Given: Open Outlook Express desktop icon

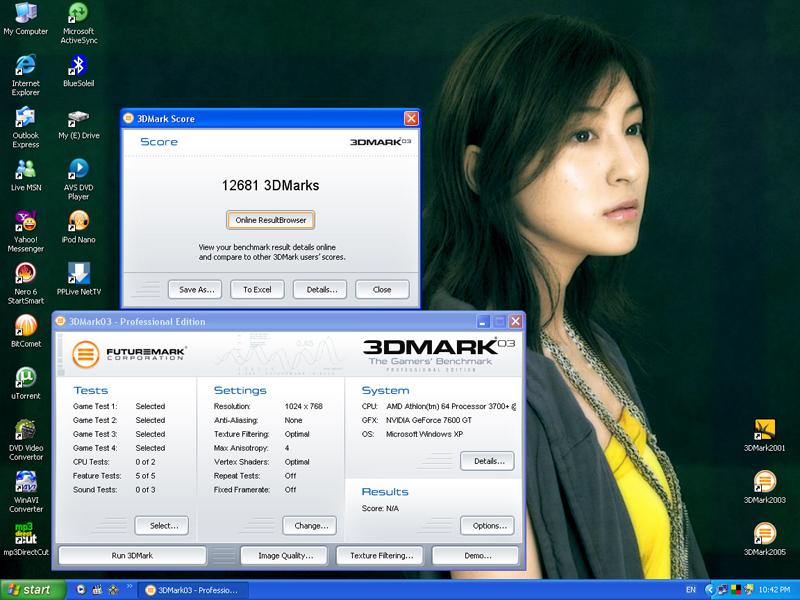Looking at the screenshot, I should tap(26, 128).
